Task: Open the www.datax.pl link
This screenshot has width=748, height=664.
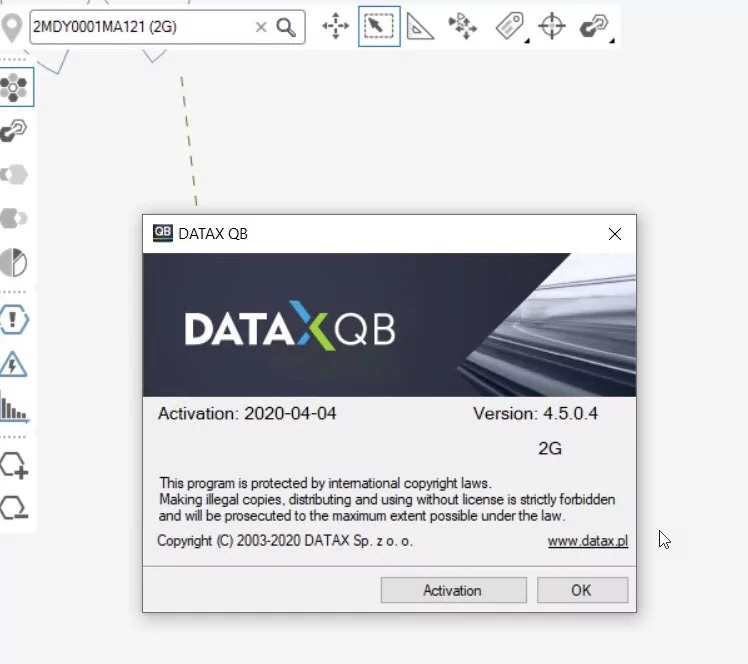Action: pos(588,541)
